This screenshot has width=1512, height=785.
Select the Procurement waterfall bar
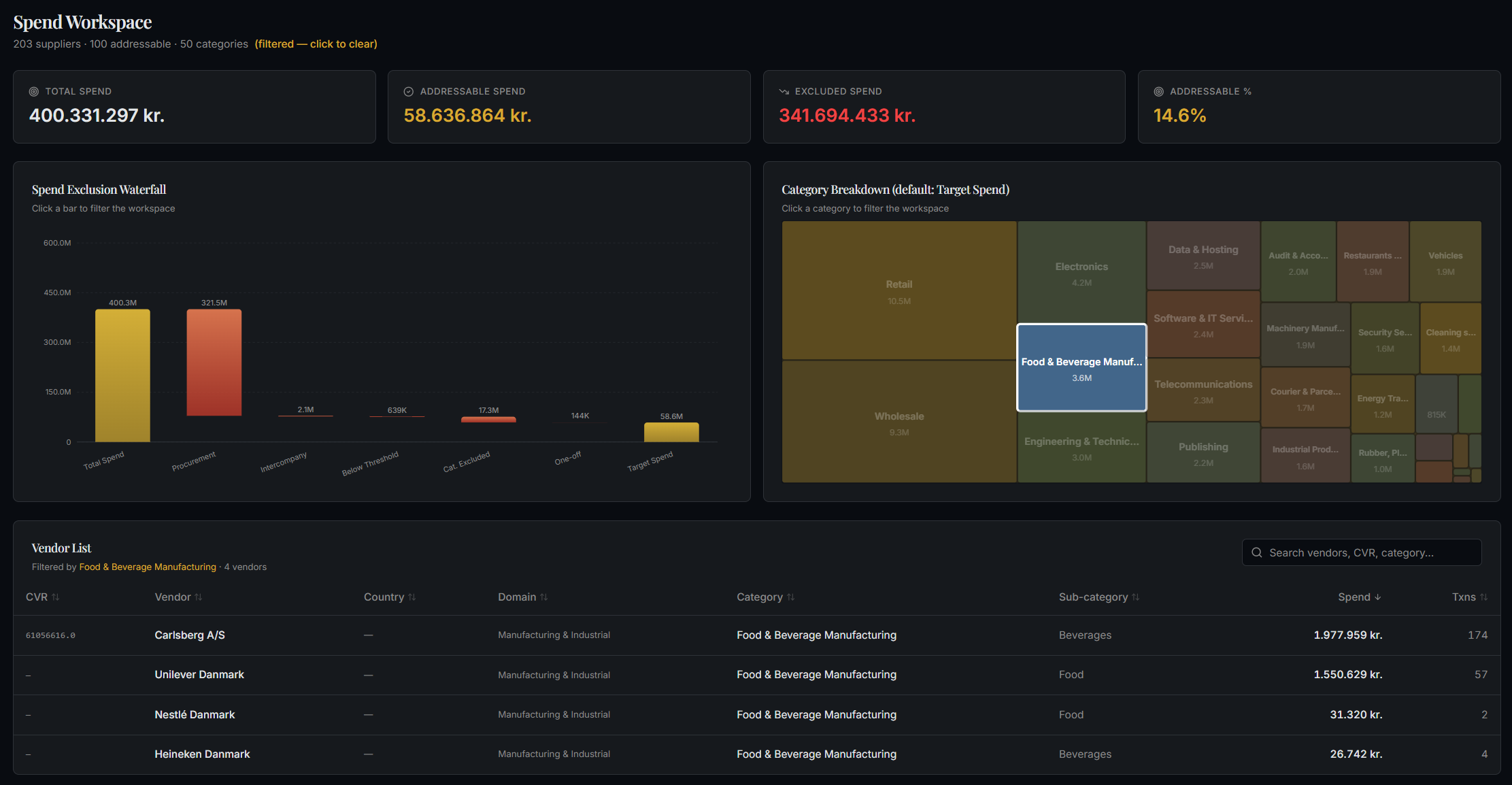pos(214,363)
